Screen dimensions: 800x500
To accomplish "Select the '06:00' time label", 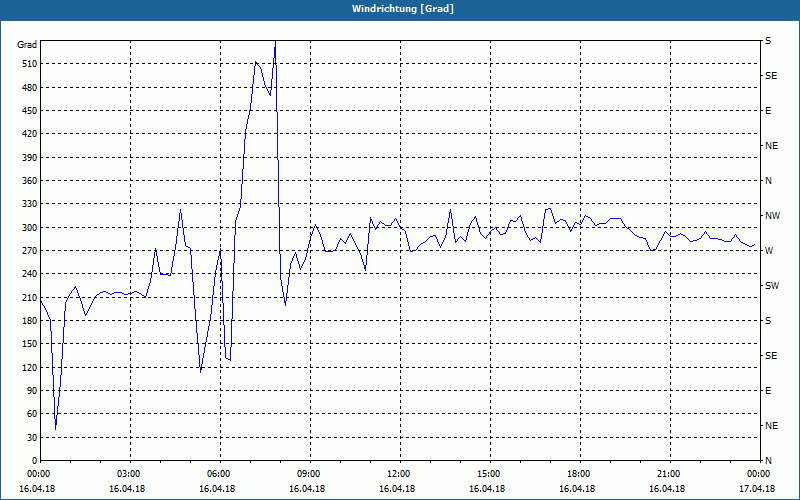I will [x=218, y=474].
